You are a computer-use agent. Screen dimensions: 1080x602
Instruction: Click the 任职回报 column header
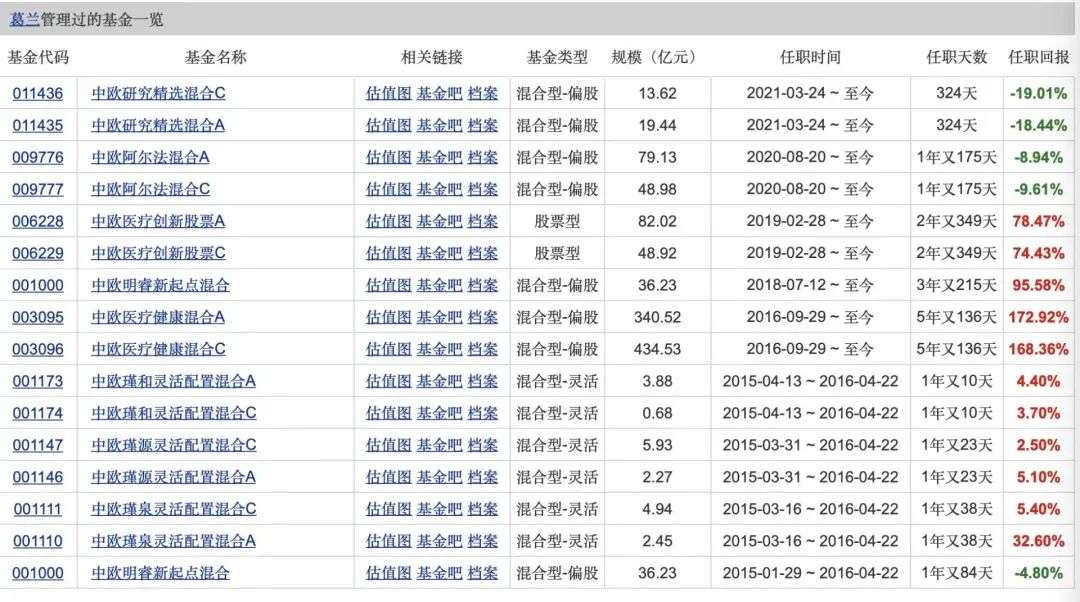click(1039, 57)
